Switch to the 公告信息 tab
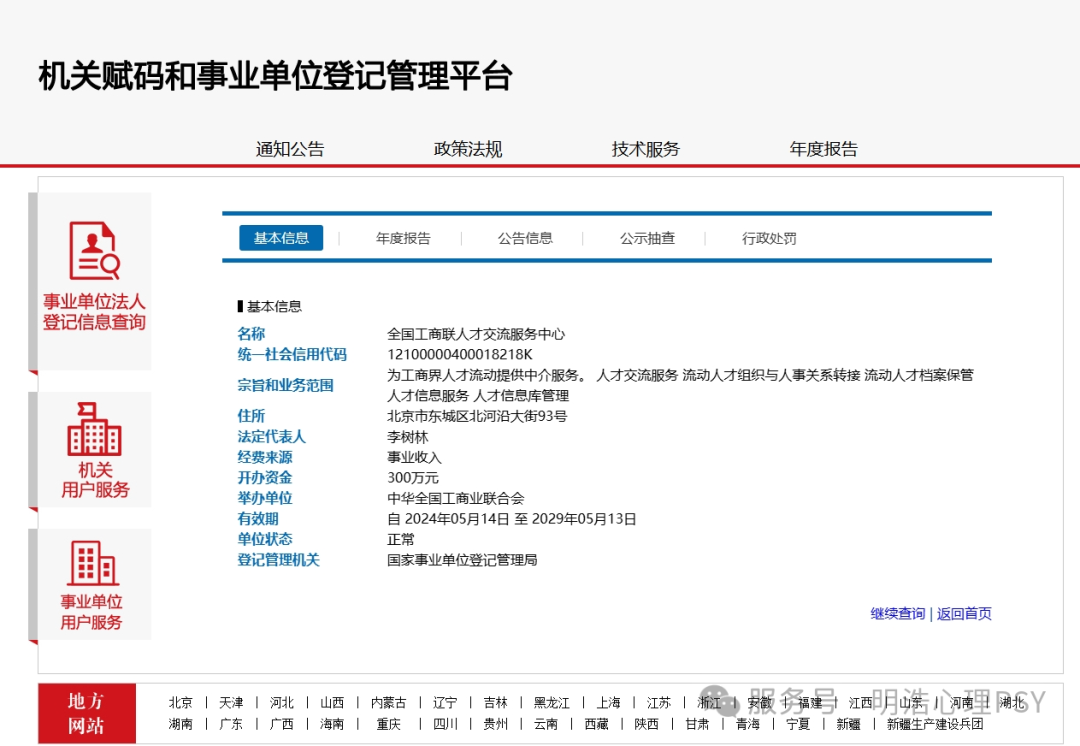 click(525, 238)
